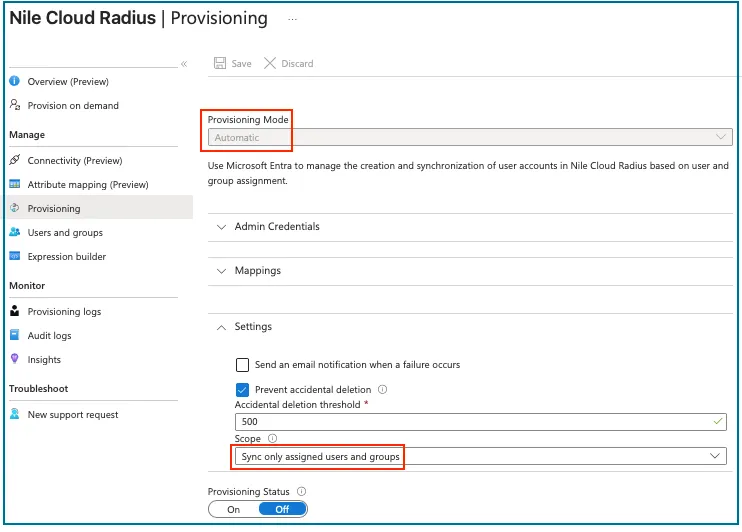Uncheck Prevent accidental deletion checkbox
The height and width of the screenshot is (532, 742).
click(x=242, y=390)
